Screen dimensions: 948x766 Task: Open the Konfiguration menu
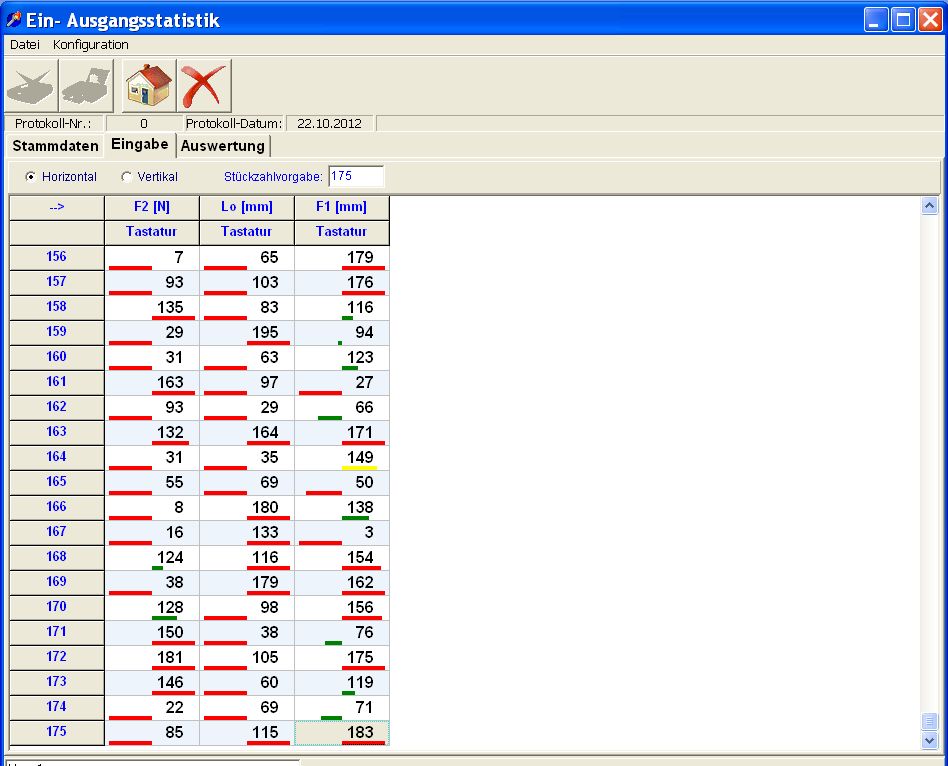click(90, 45)
